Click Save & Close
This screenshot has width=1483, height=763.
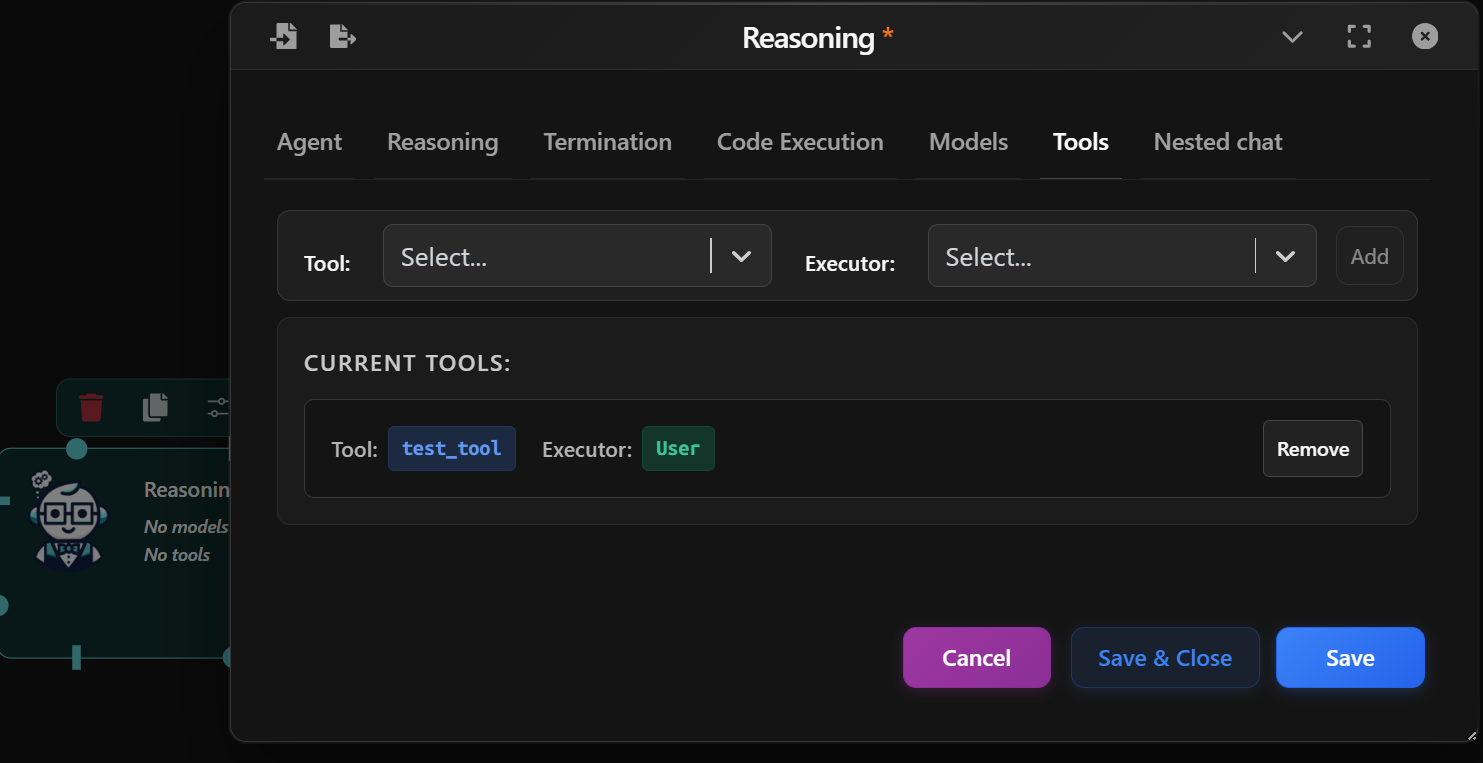pyautogui.click(x=1165, y=657)
